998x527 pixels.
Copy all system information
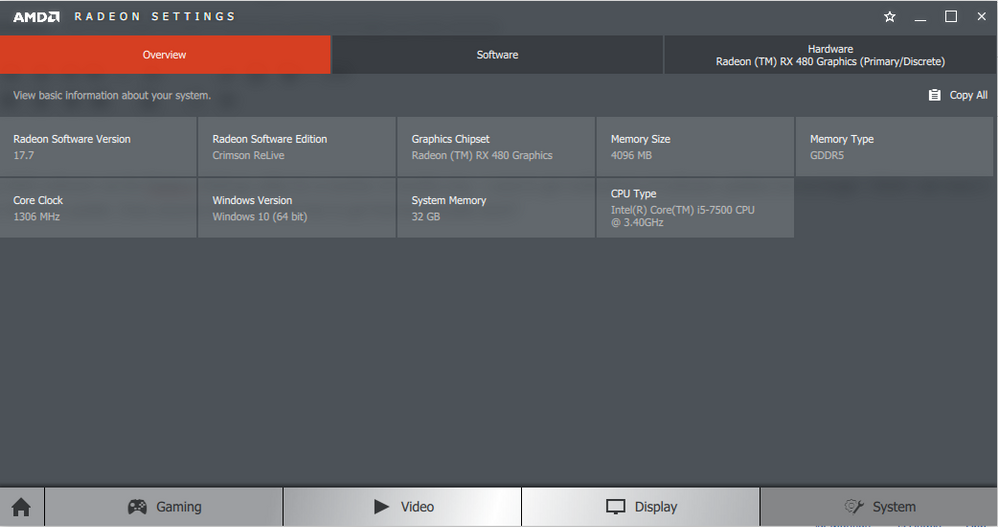[958, 95]
